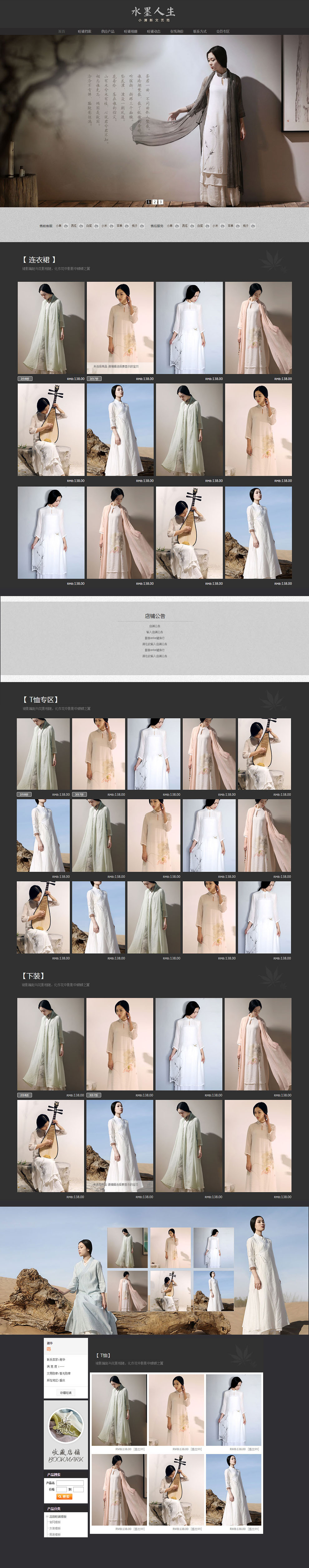Go to 供应产品 in the nav bar
The height and width of the screenshot is (1568, 309).
pos(108,31)
